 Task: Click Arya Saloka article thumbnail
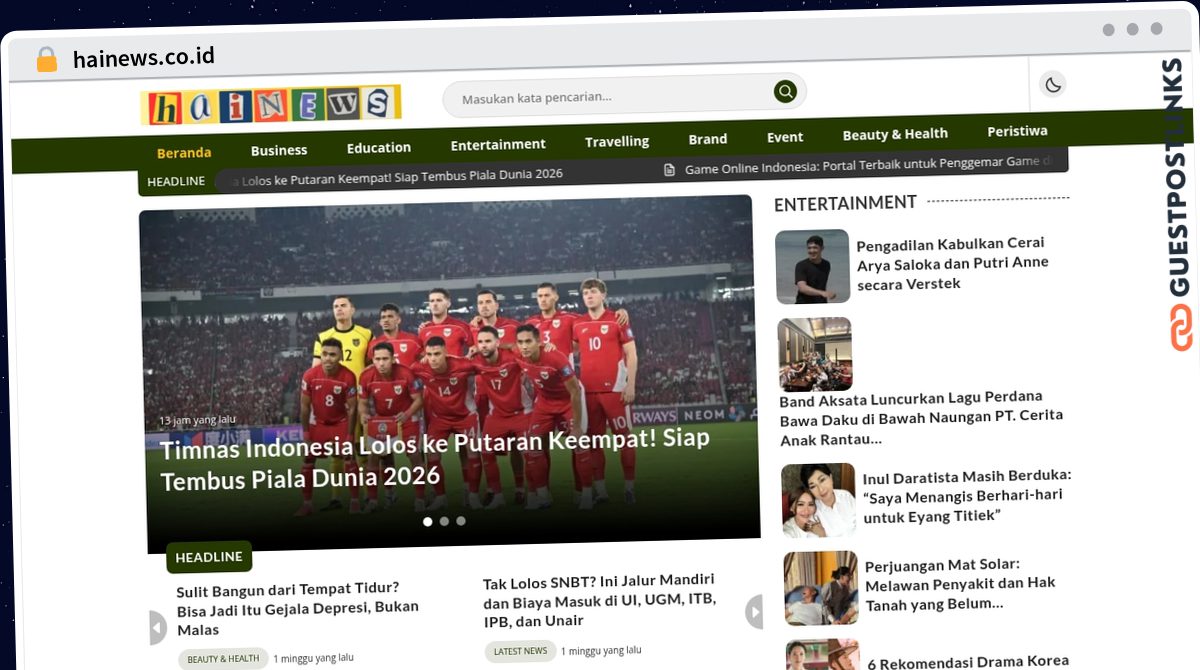coord(813,267)
